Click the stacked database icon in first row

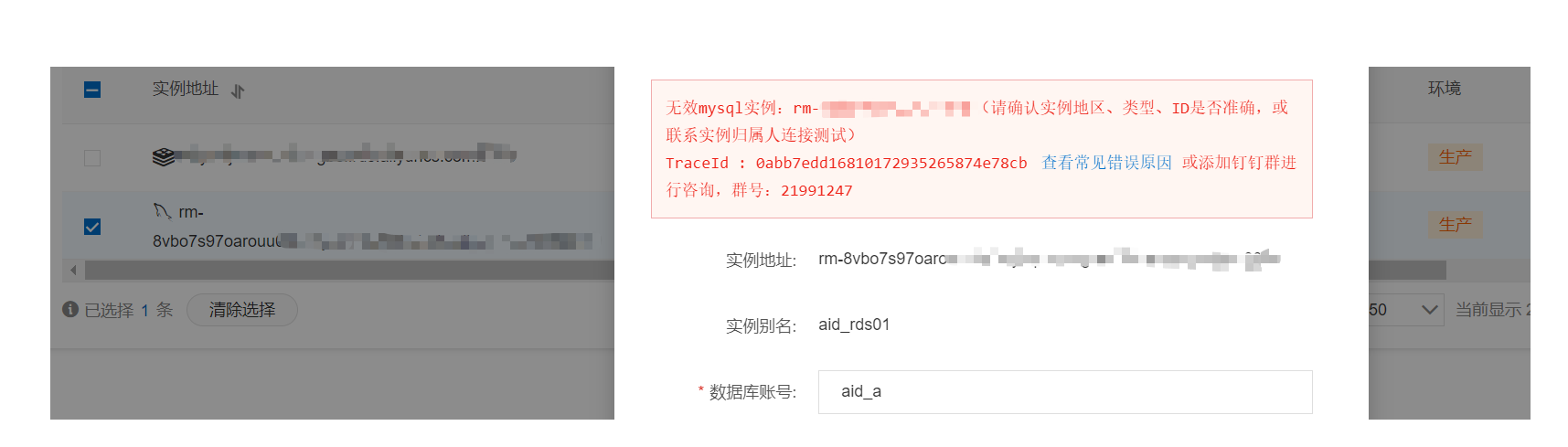pos(163,157)
